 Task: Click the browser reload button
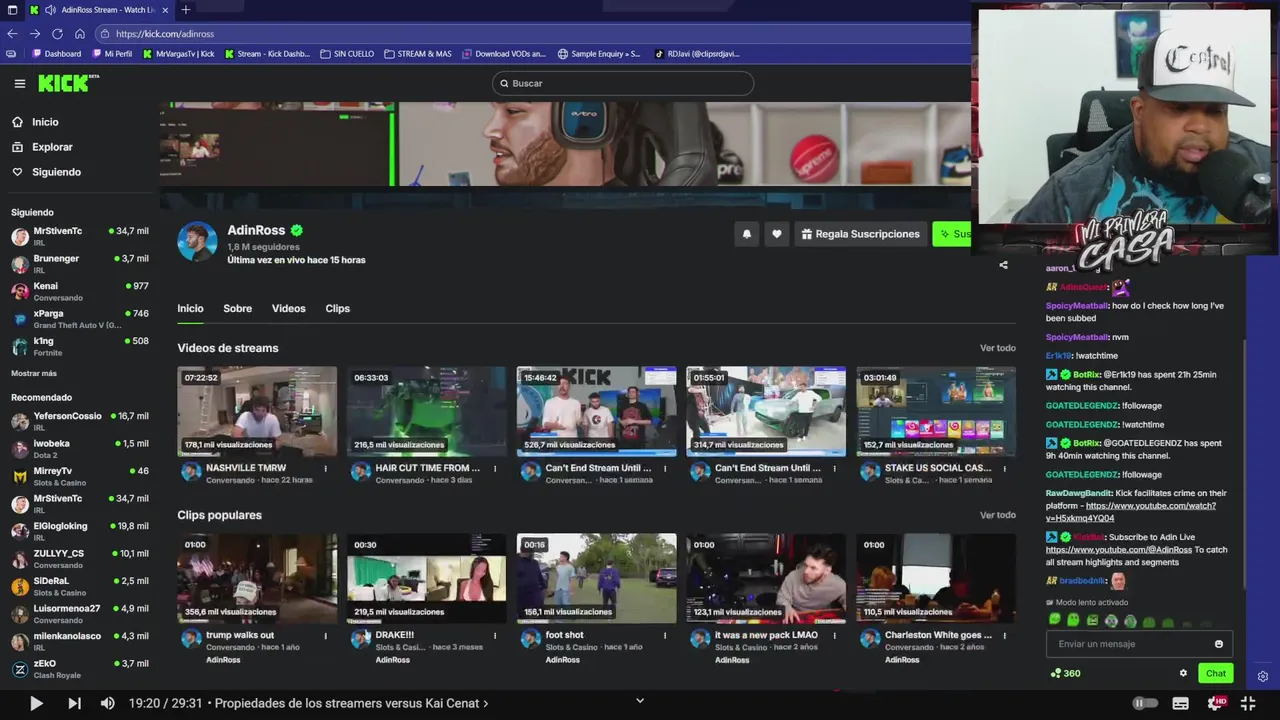[57, 33]
